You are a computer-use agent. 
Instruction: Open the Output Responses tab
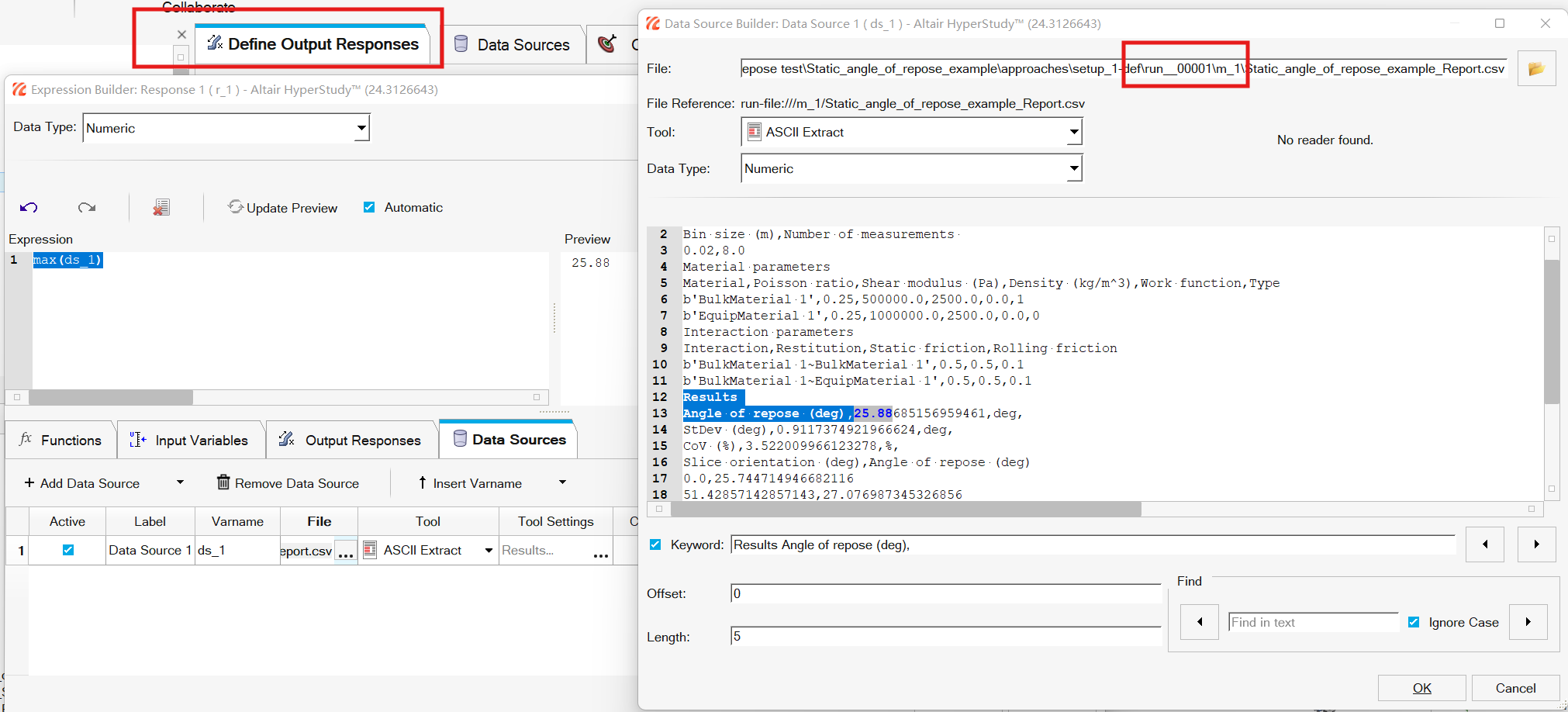click(x=351, y=440)
